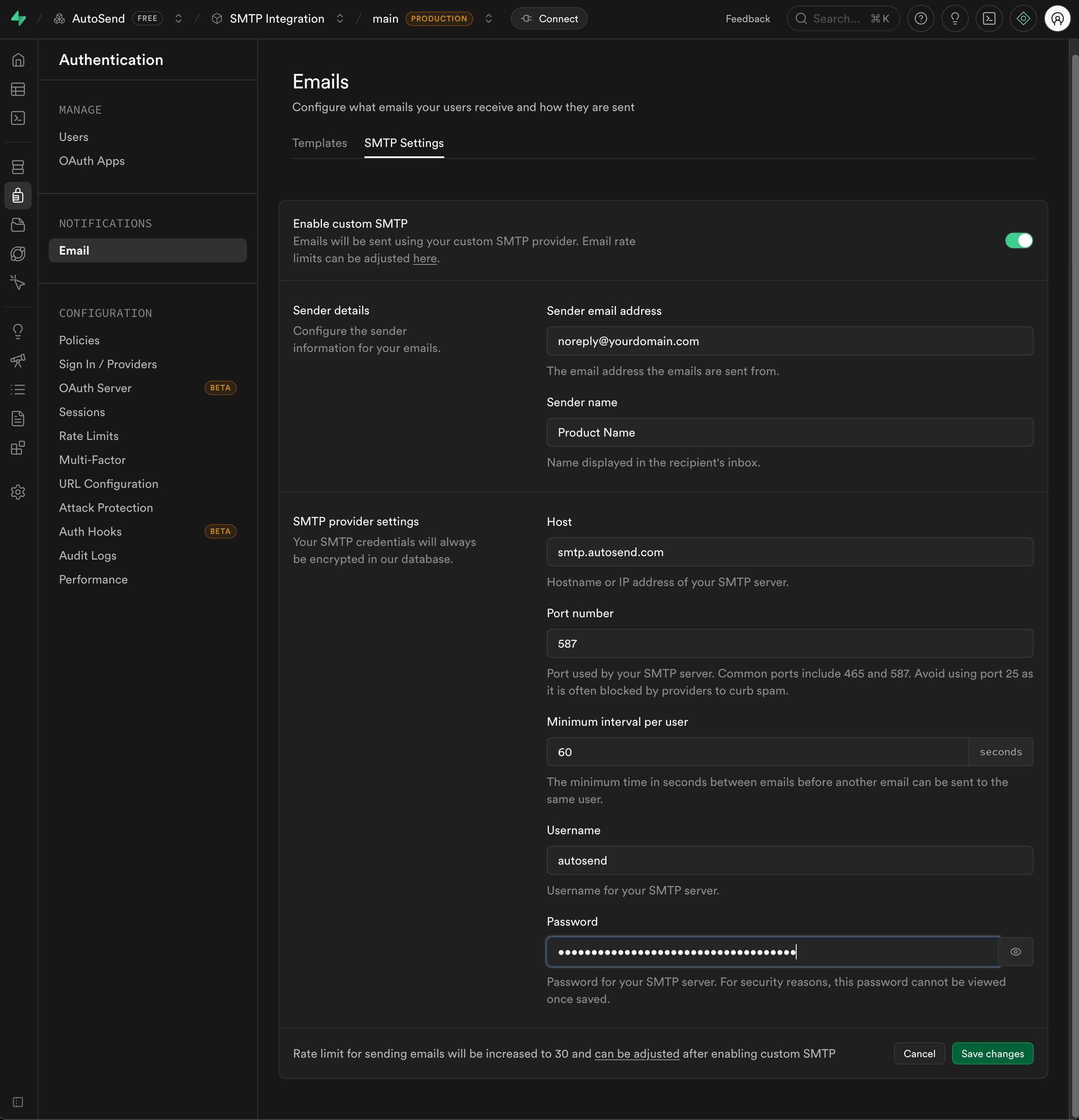Expand the main branch switcher

point(488,19)
